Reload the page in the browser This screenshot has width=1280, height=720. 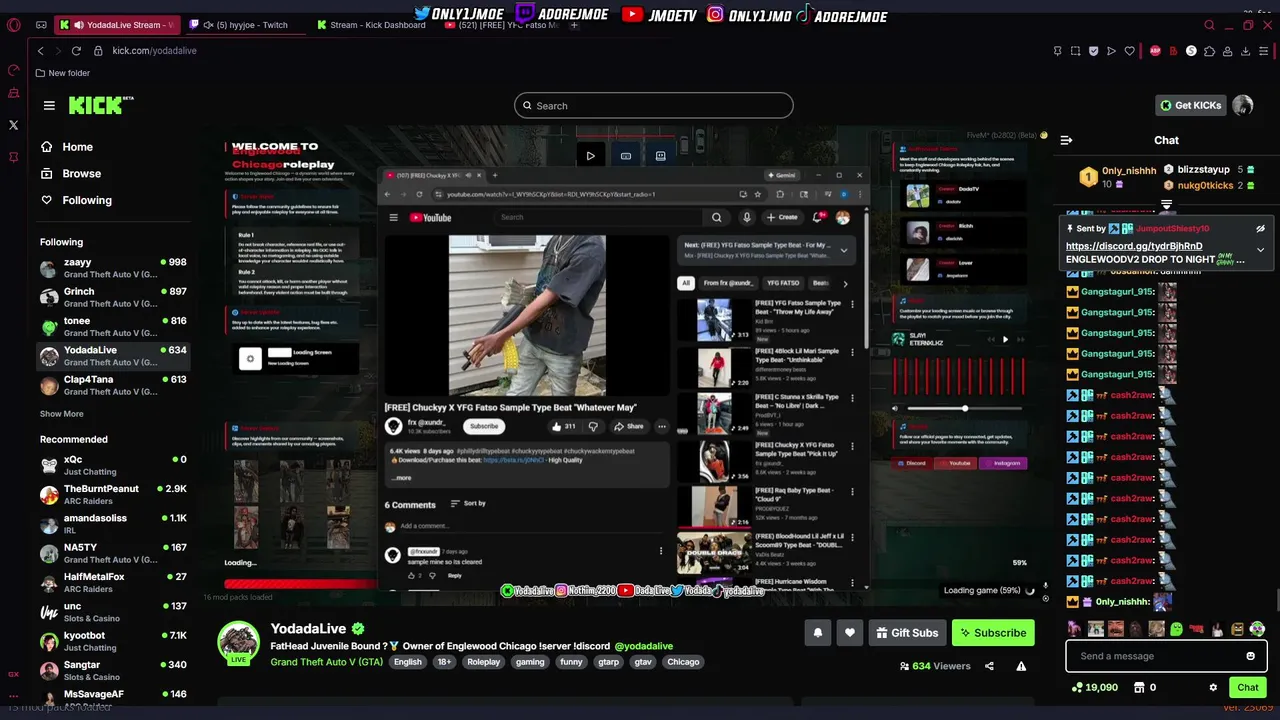tap(76, 50)
